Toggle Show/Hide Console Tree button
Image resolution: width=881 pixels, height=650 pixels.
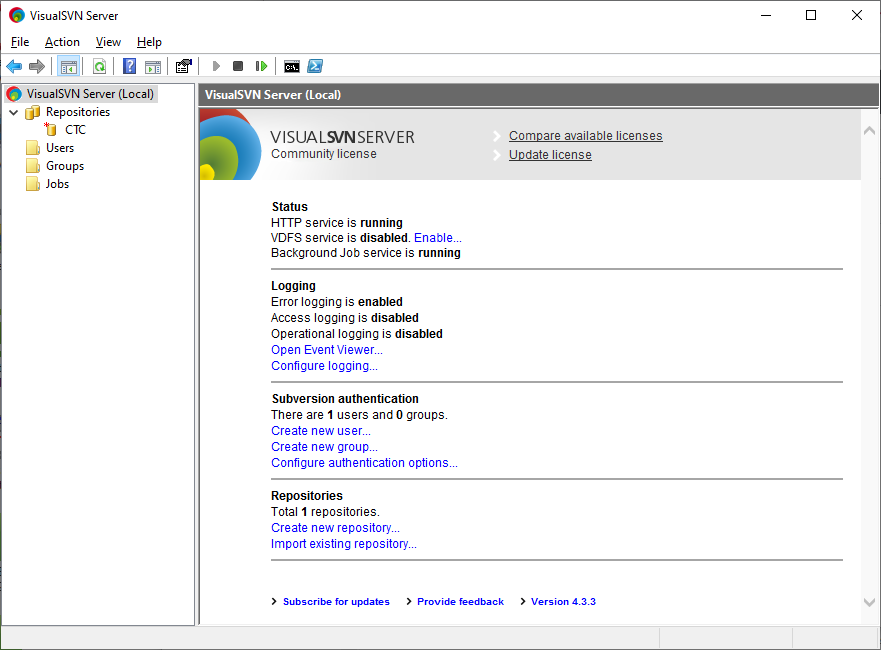[x=69, y=66]
